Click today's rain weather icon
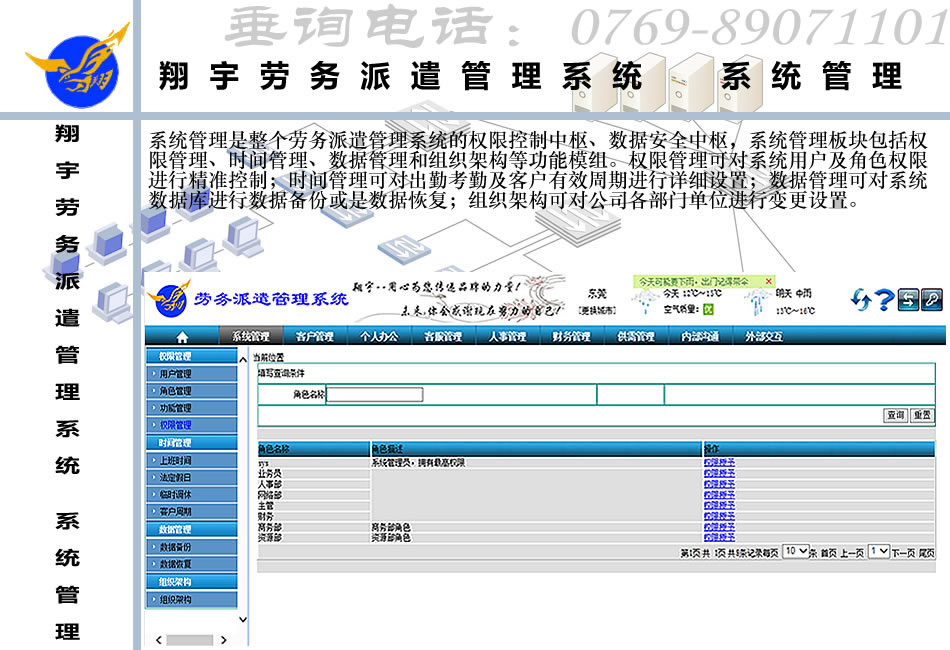Image resolution: width=950 pixels, height=650 pixels. [645, 301]
